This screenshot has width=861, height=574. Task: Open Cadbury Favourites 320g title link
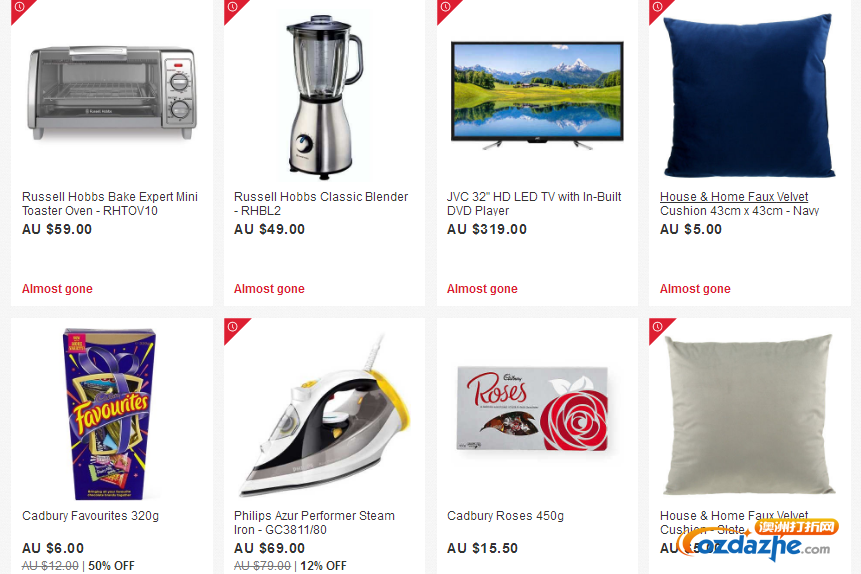click(91, 516)
